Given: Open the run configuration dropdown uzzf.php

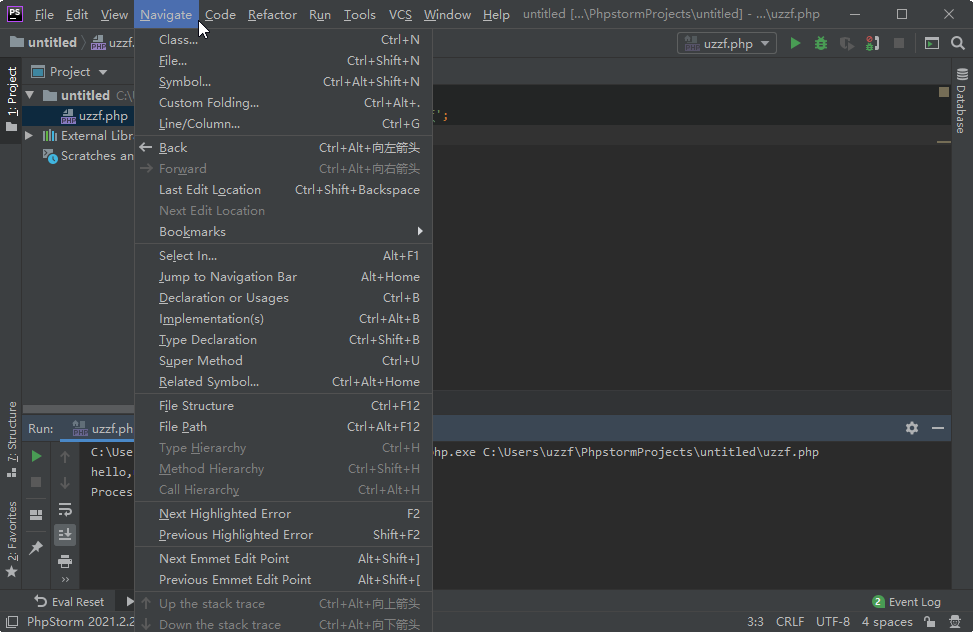Looking at the screenshot, I should 727,43.
